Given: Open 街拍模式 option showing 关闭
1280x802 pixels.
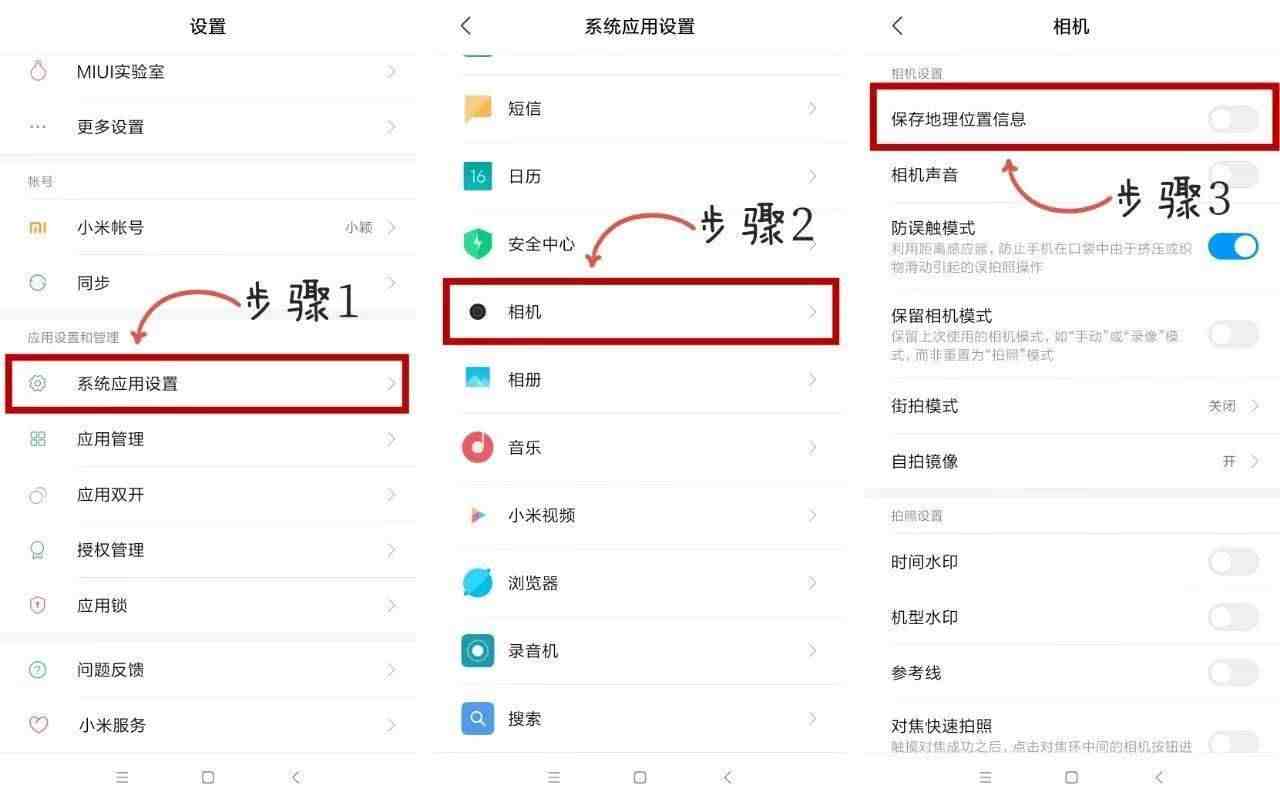Looking at the screenshot, I should tap(1072, 406).
